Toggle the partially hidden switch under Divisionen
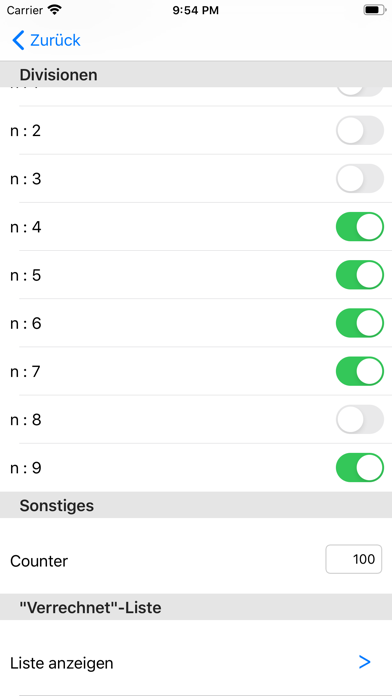 (x=360, y=91)
